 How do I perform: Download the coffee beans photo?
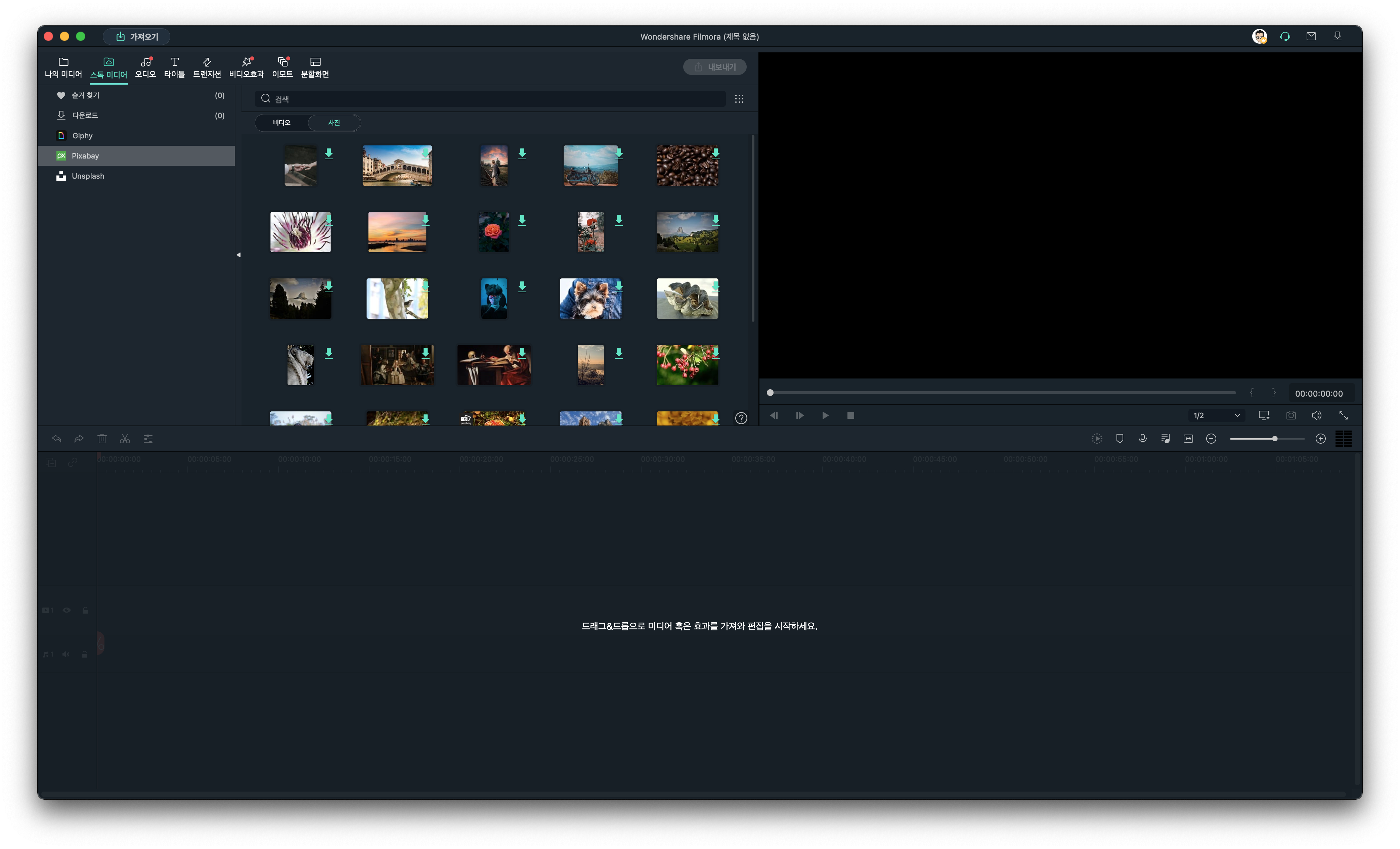(x=715, y=153)
